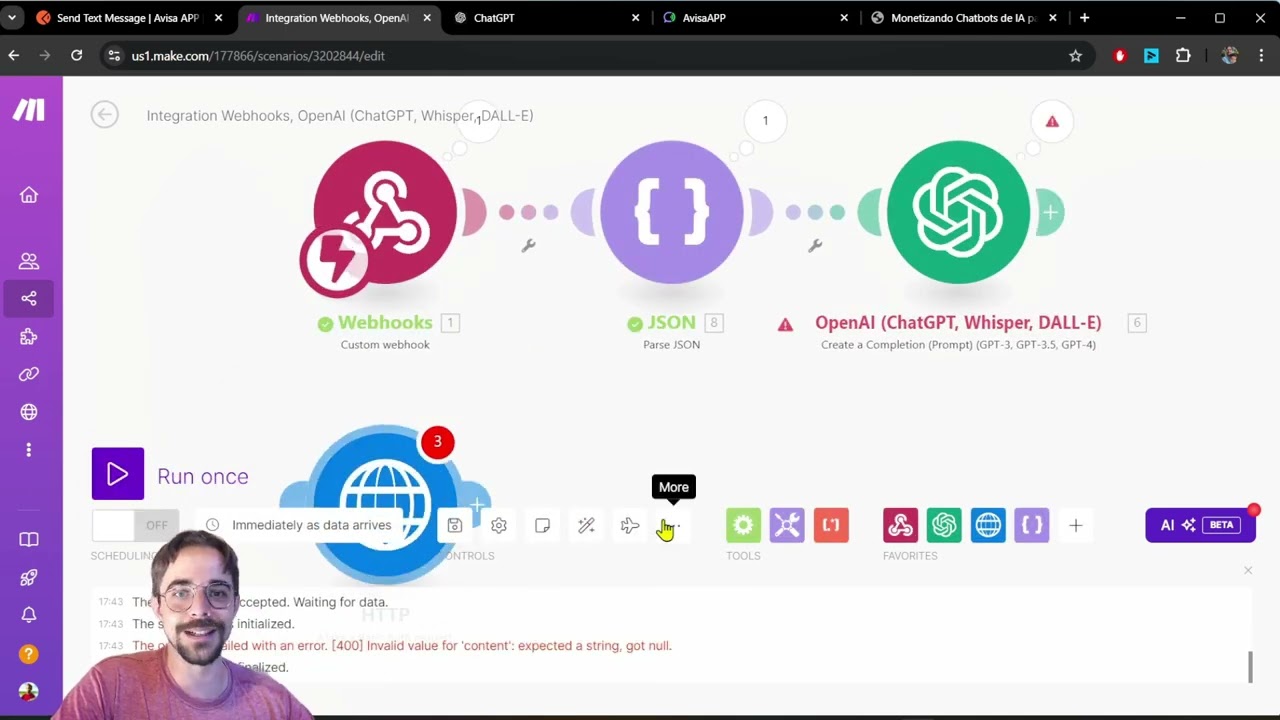
Task: Click the 'Webhooks' module label
Action: pos(385,322)
